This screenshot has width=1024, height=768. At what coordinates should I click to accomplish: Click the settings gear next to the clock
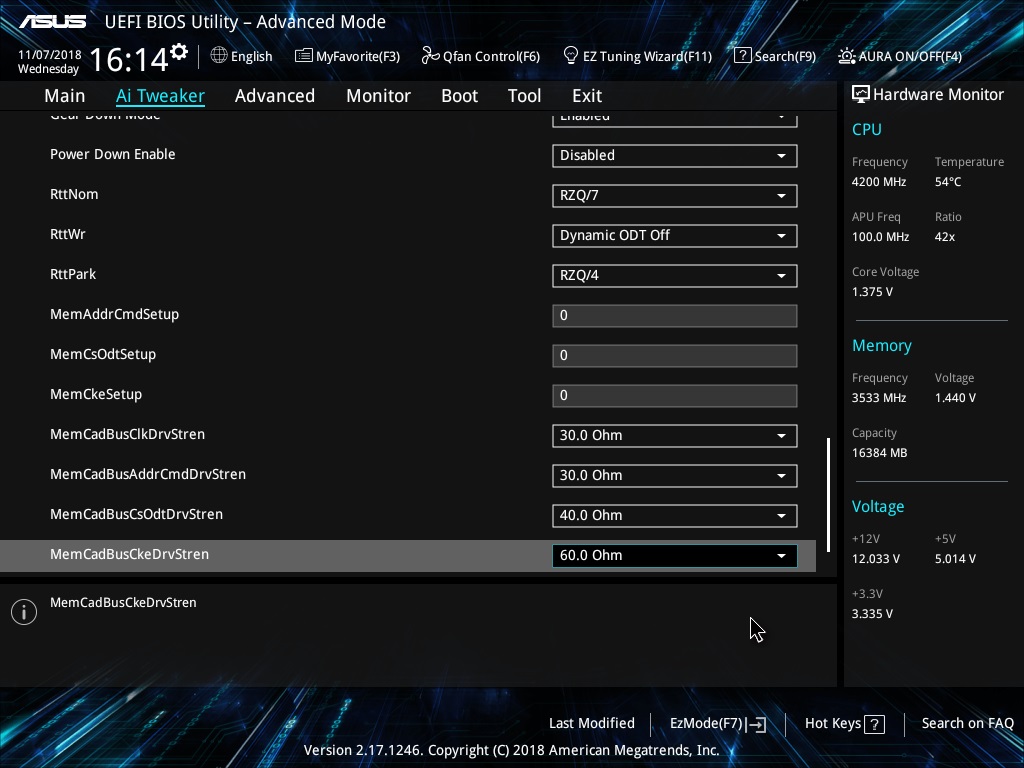[x=179, y=51]
